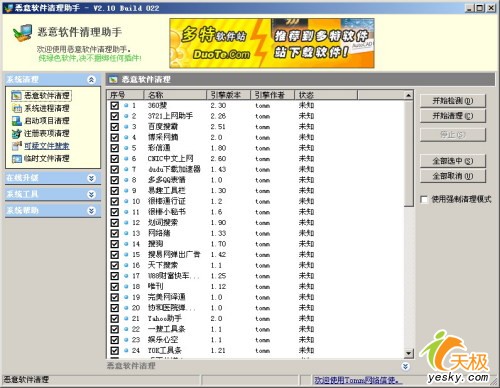Select the 临时文件清理 icon
Viewport: 500px width, 388px height.
[17, 159]
